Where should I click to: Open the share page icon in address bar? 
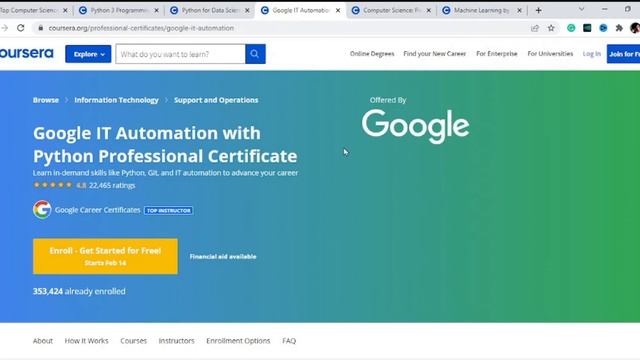tap(535, 28)
